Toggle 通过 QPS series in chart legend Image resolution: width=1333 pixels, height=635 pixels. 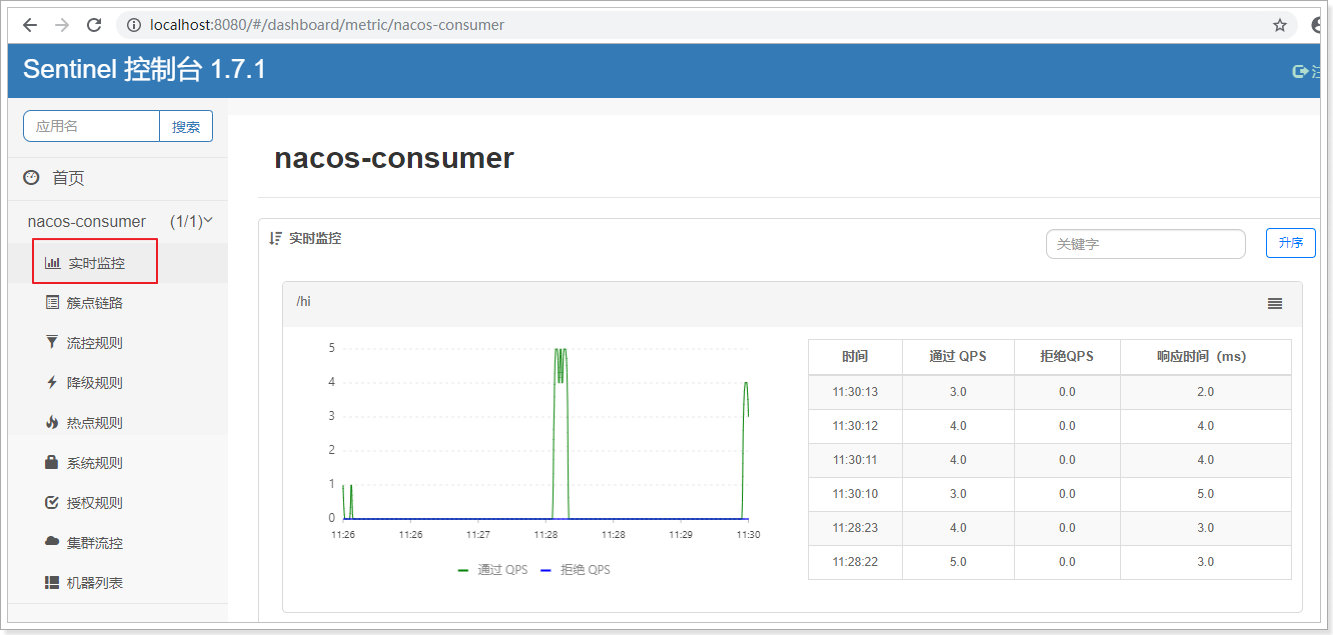click(492, 570)
